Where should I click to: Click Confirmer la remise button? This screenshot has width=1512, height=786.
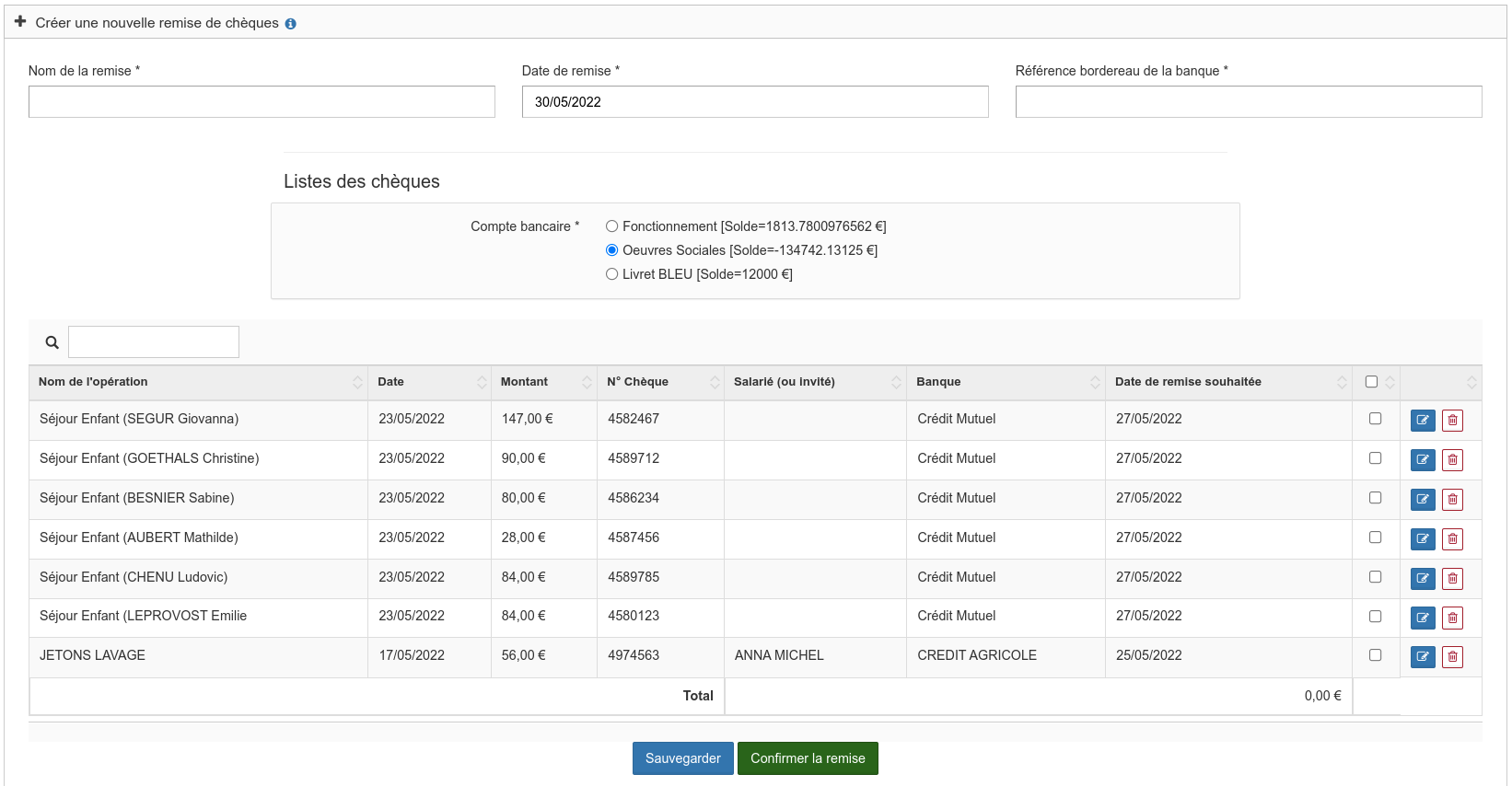click(808, 758)
